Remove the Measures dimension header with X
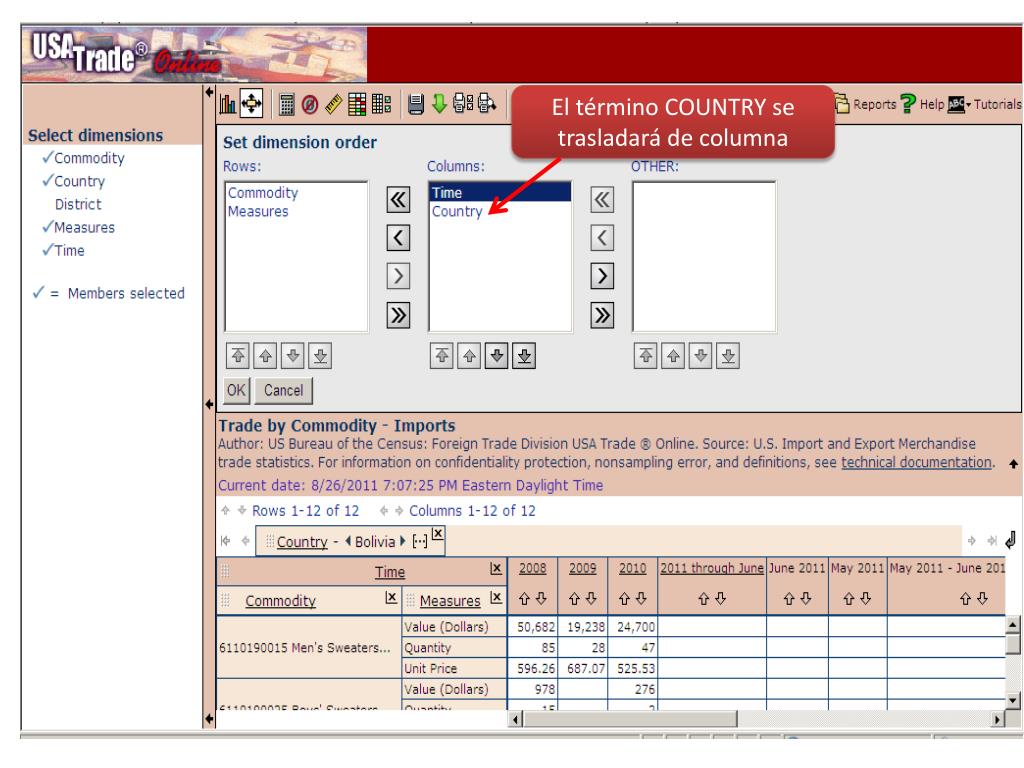Viewport: 1024px width, 768px height. pos(496,598)
